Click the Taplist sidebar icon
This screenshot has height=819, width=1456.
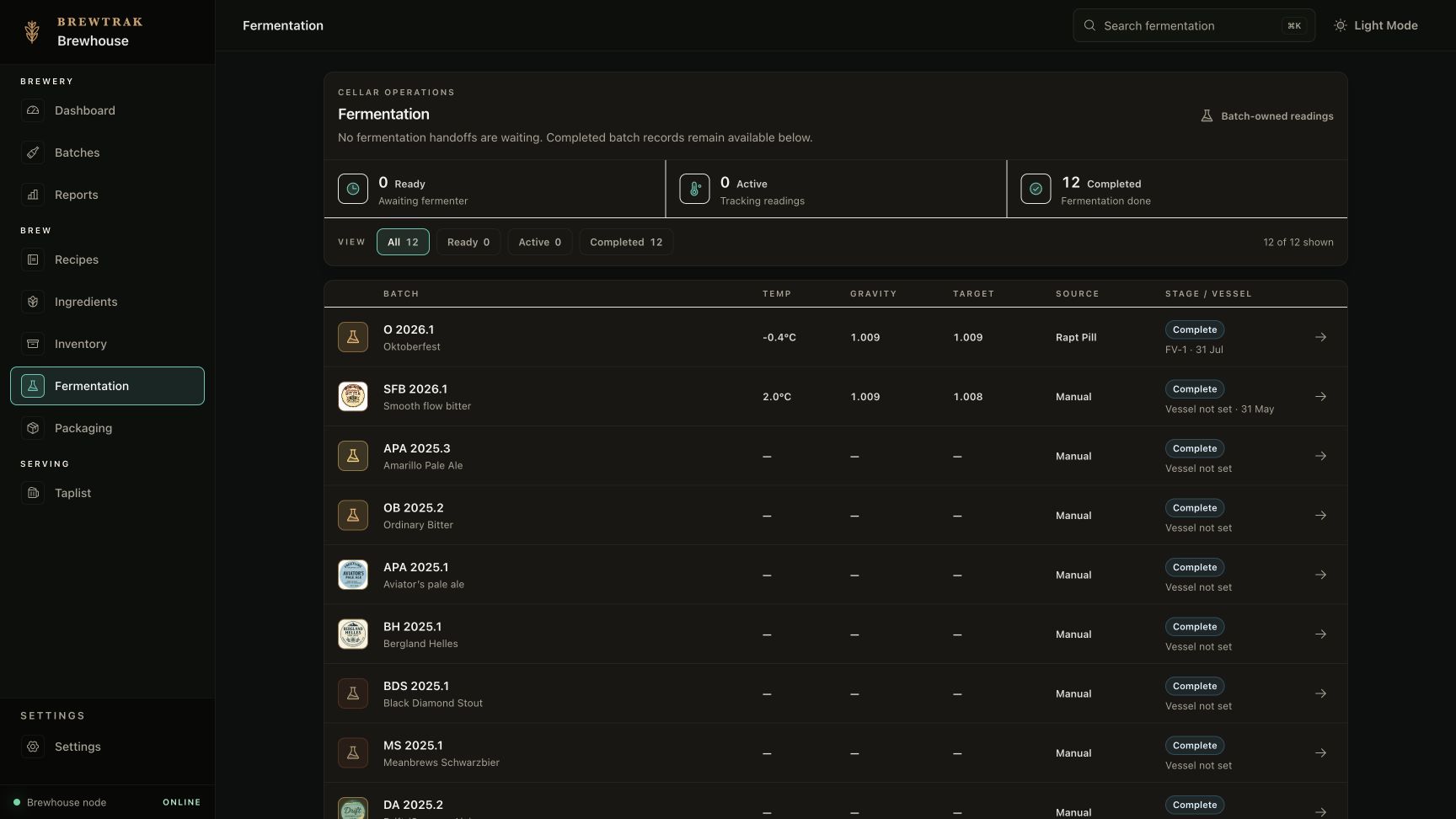[x=33, y=493]
